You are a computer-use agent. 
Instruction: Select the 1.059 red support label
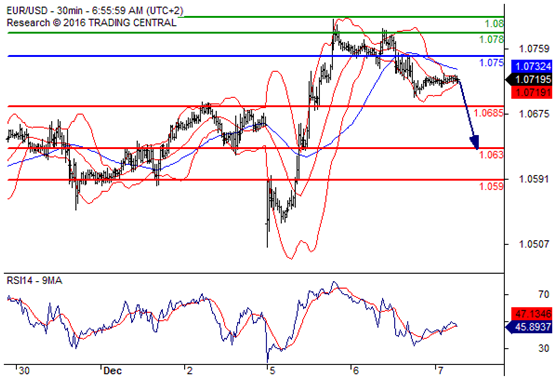point(491,186)
